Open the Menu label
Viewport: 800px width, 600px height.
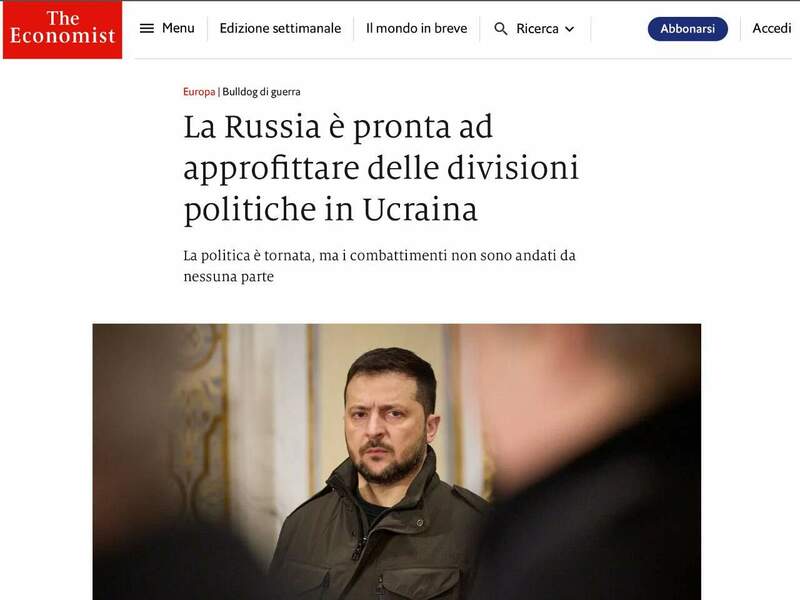click(x=178, y=28)
